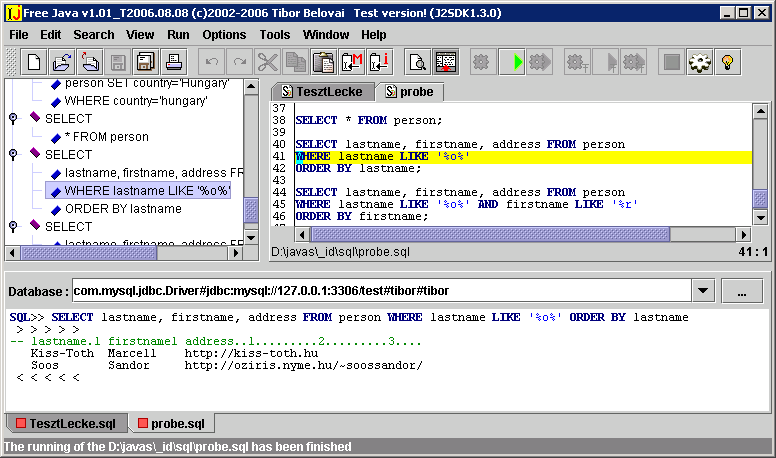Image resolution: width=776 pixels, height=458 pixels.
Task: Click the gears settings icon in toolbar
Action: tap(700, 62)
